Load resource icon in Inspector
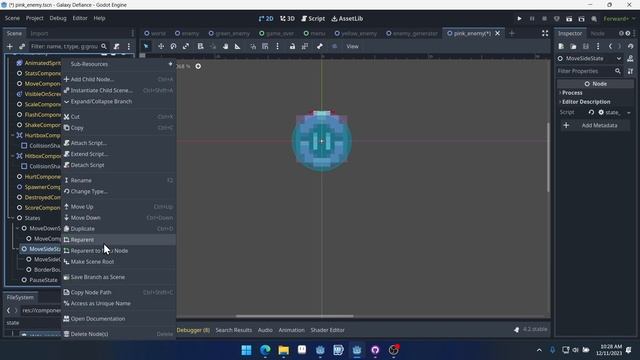 coord(573,47)
